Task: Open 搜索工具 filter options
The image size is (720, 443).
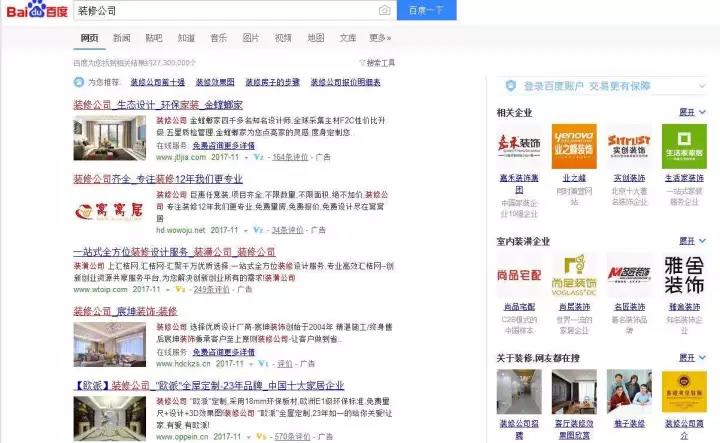Action: (x=377, y=62)
